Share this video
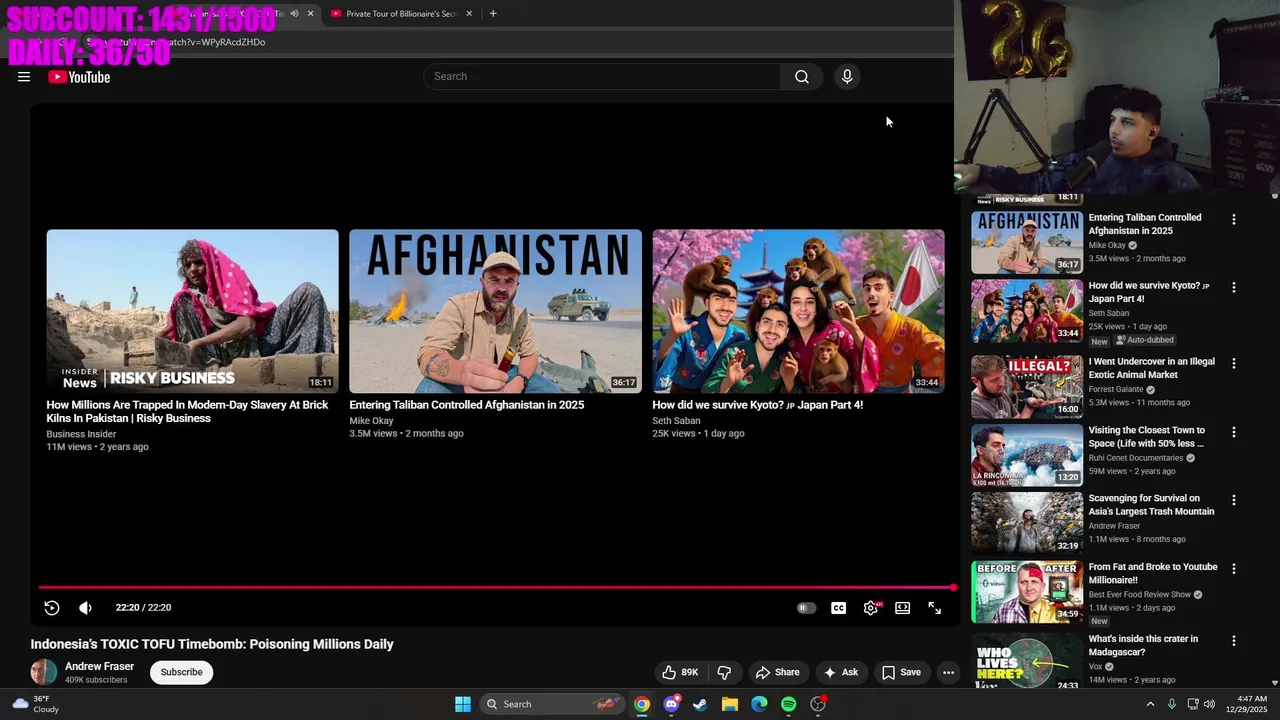The height and width of the screenshot is (720, 1280). tap(778, 672)
